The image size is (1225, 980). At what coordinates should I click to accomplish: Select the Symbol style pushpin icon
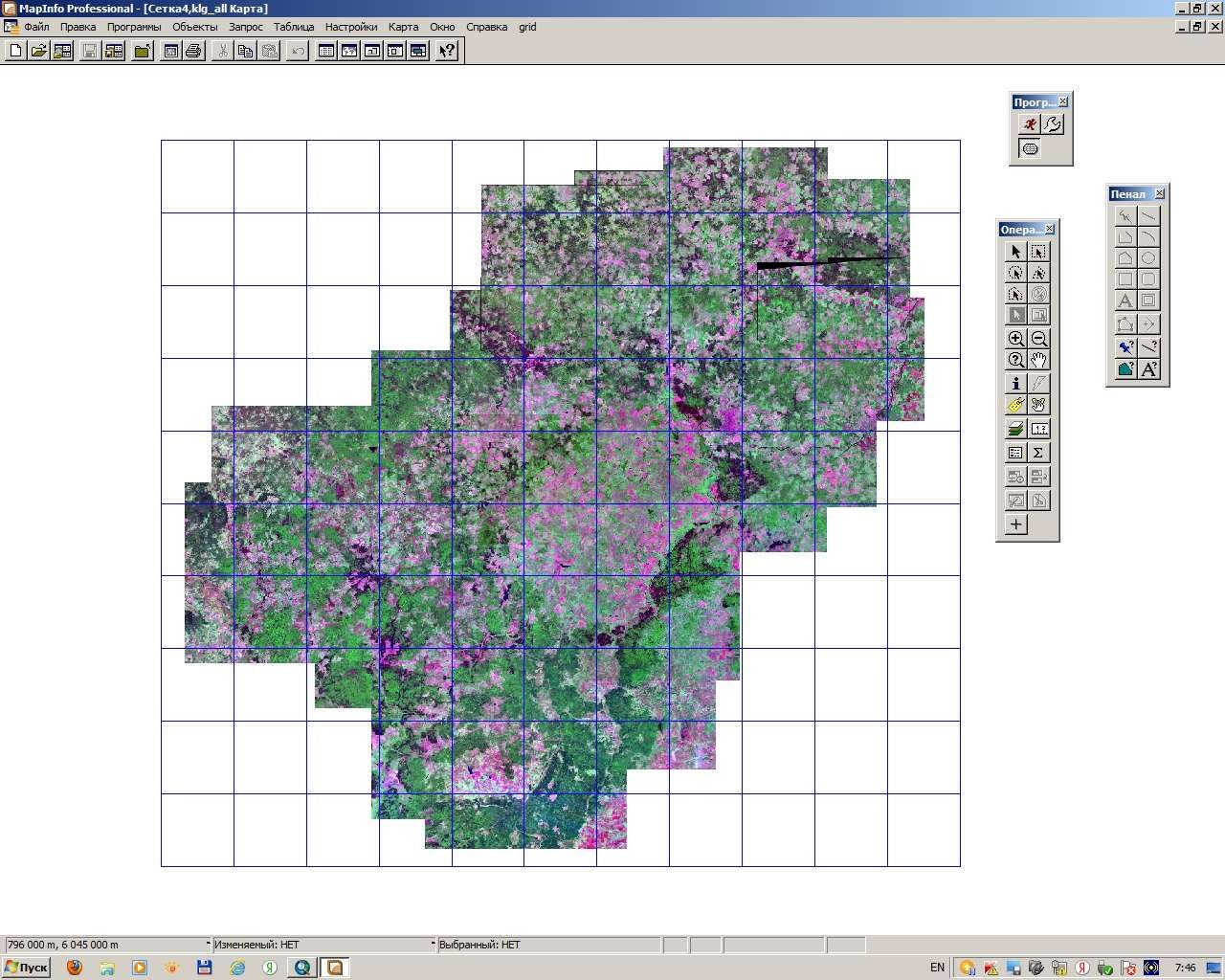1125,346
